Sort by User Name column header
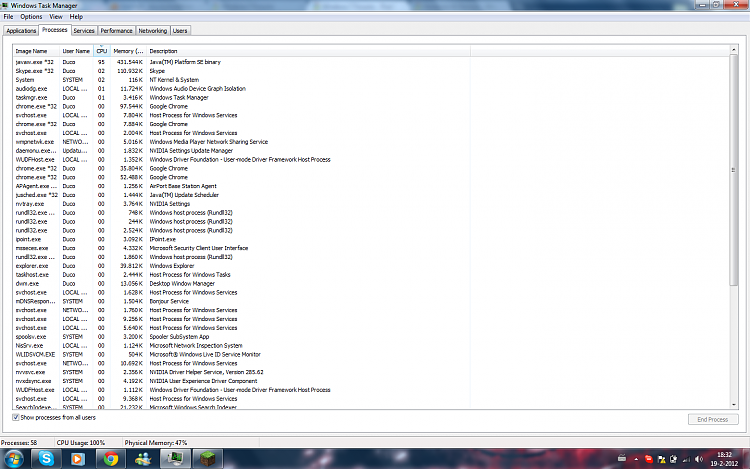 pos(77,51)
